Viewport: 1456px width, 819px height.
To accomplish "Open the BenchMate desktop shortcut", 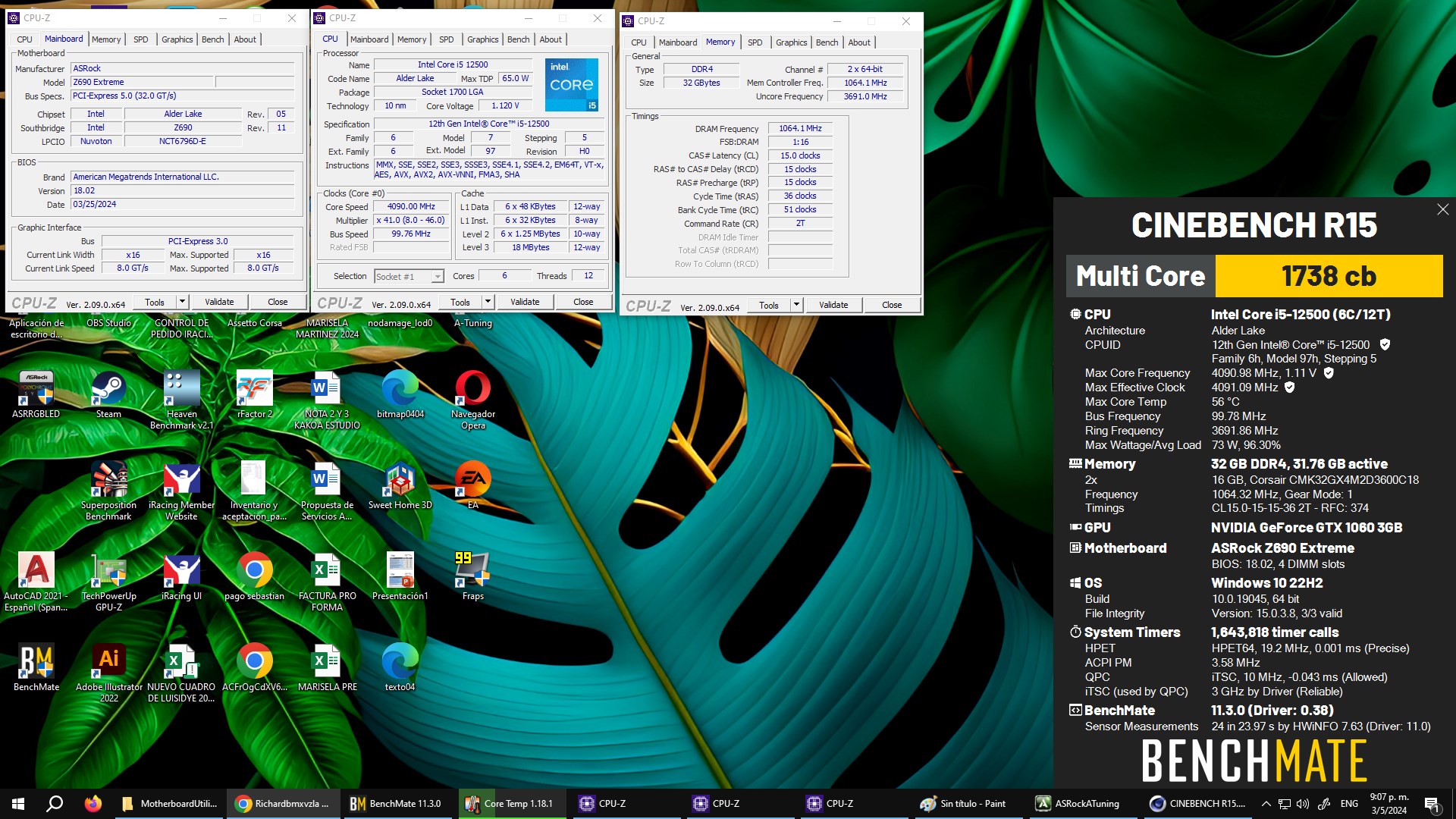I will 36,667.
